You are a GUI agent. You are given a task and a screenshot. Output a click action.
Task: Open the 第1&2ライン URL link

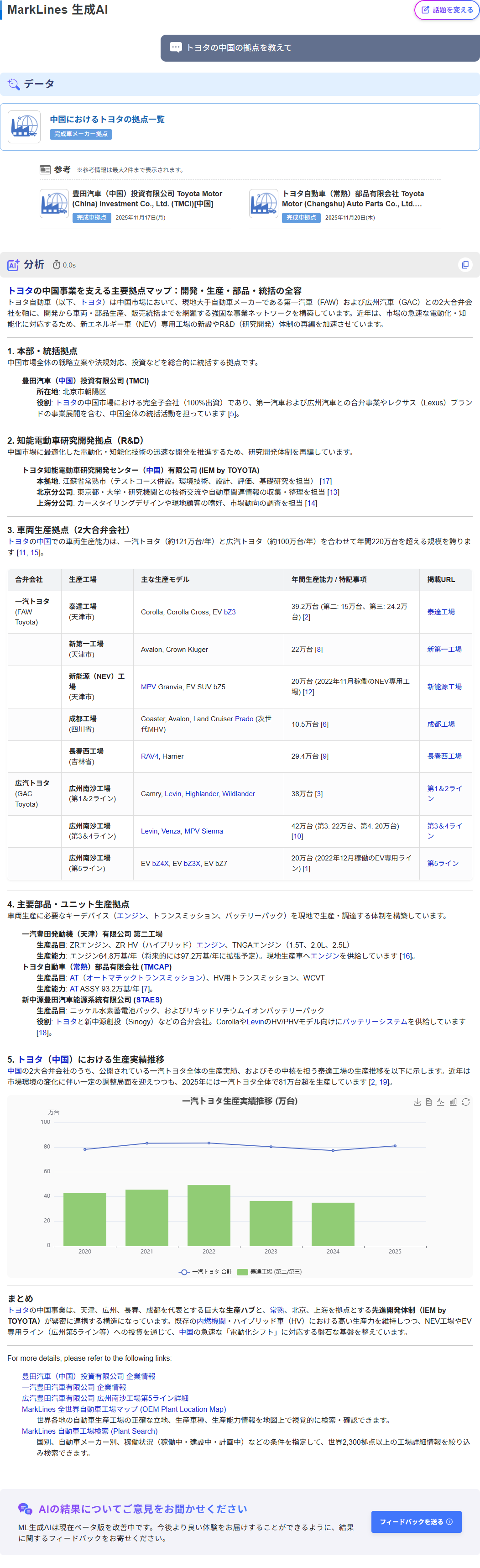pyautogui.click(x=445, y=793)
